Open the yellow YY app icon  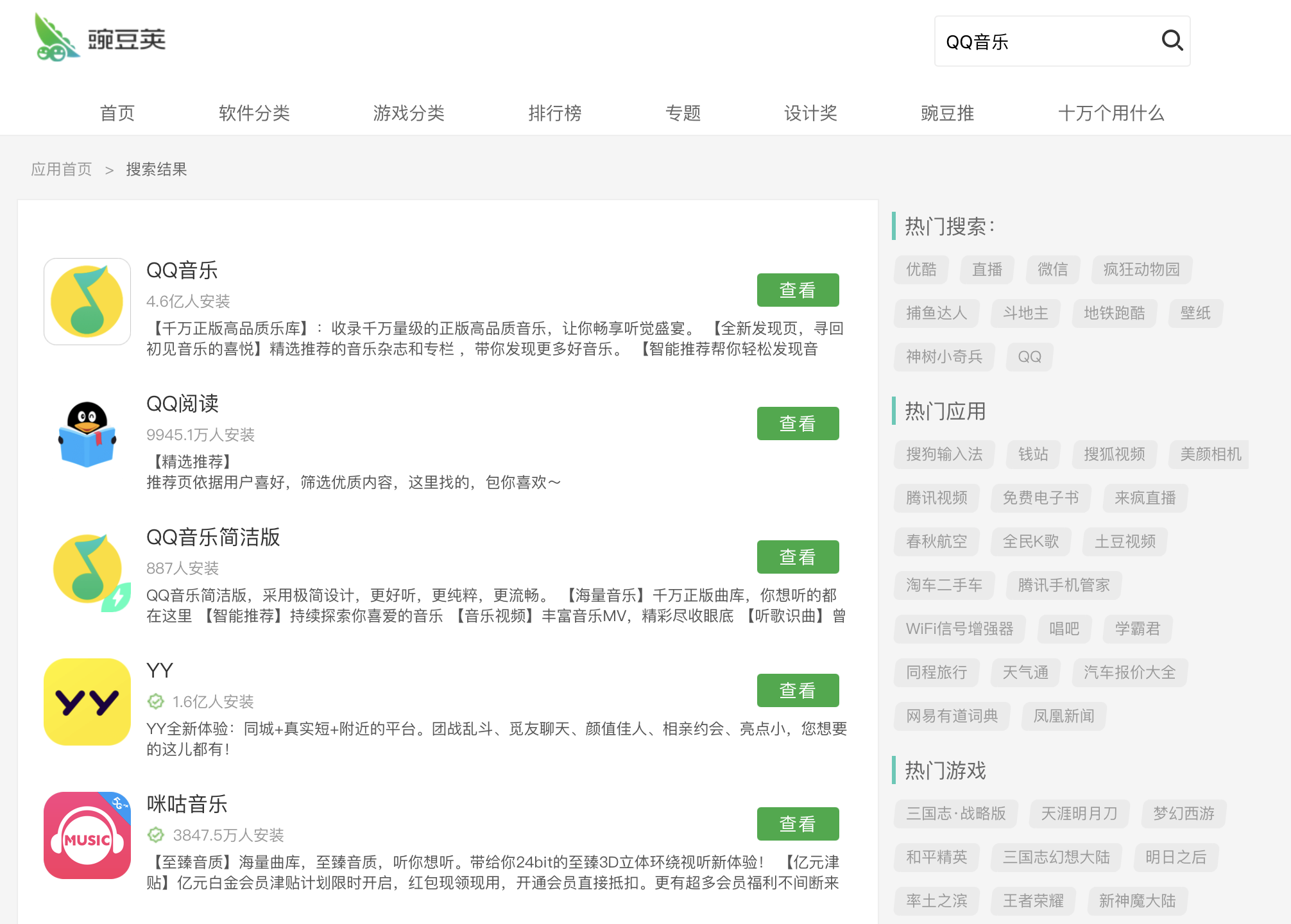(87, 702)
